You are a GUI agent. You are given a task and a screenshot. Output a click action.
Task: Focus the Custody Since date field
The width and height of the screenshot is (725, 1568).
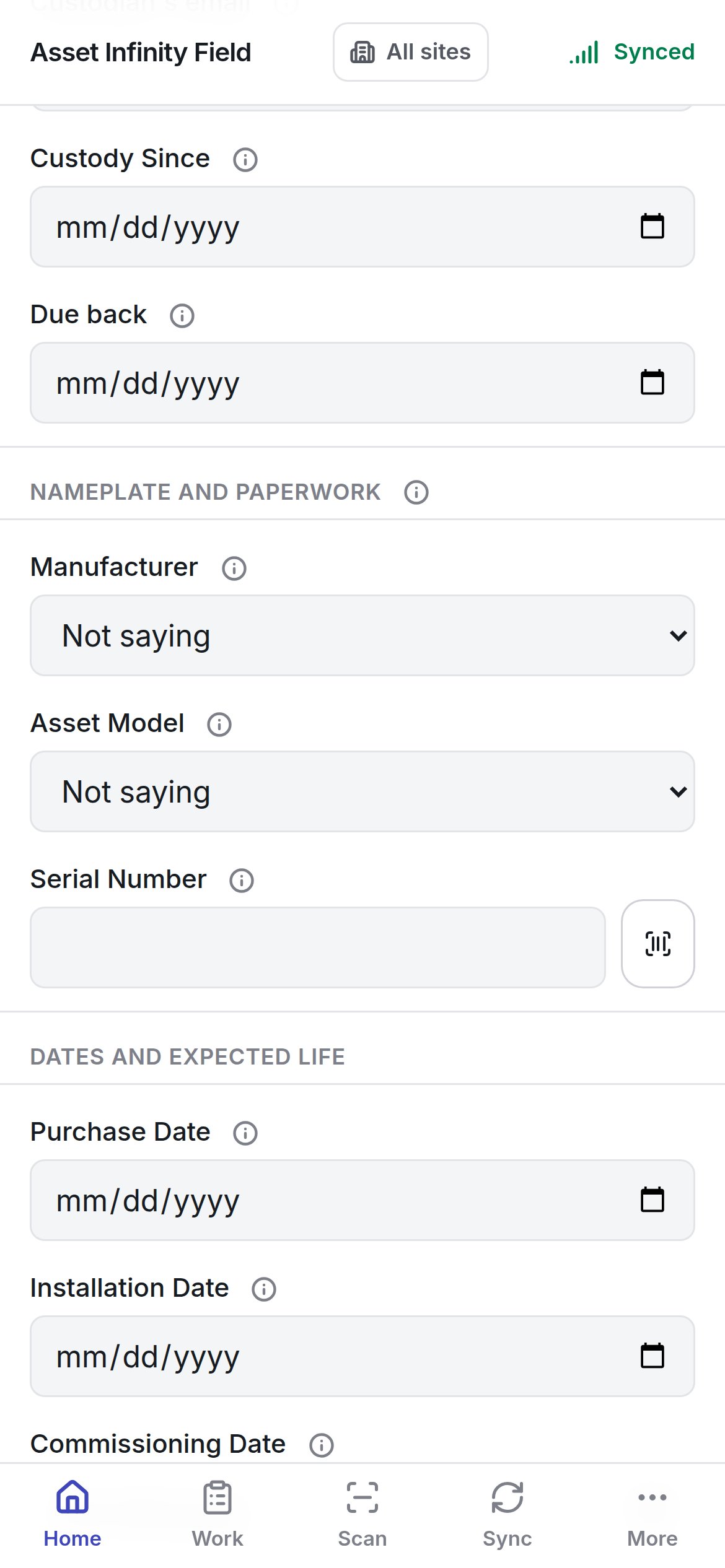coord(362,227)
